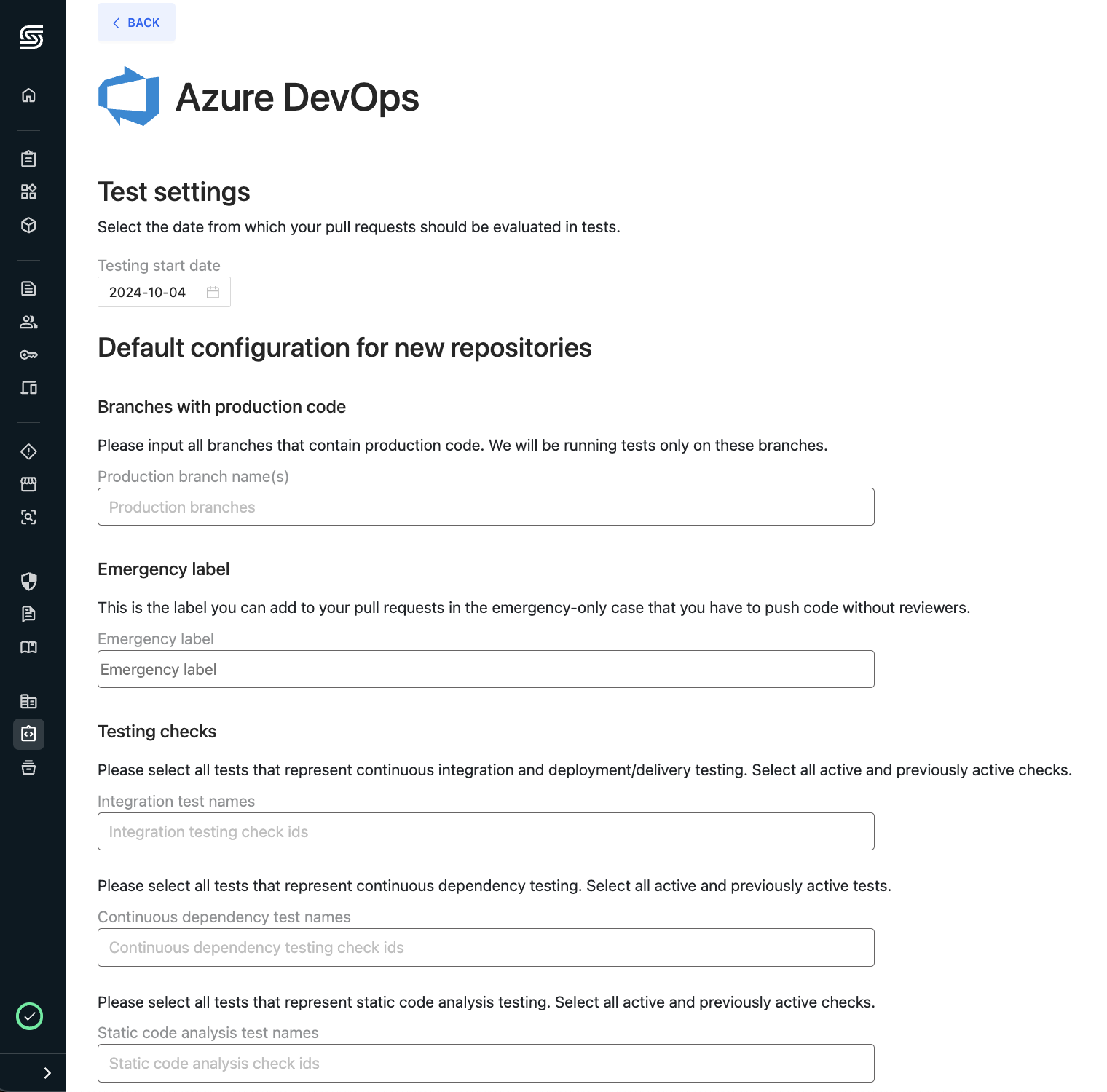Open the grid-with-diamond icon in the sidebar

click(28, 191)
